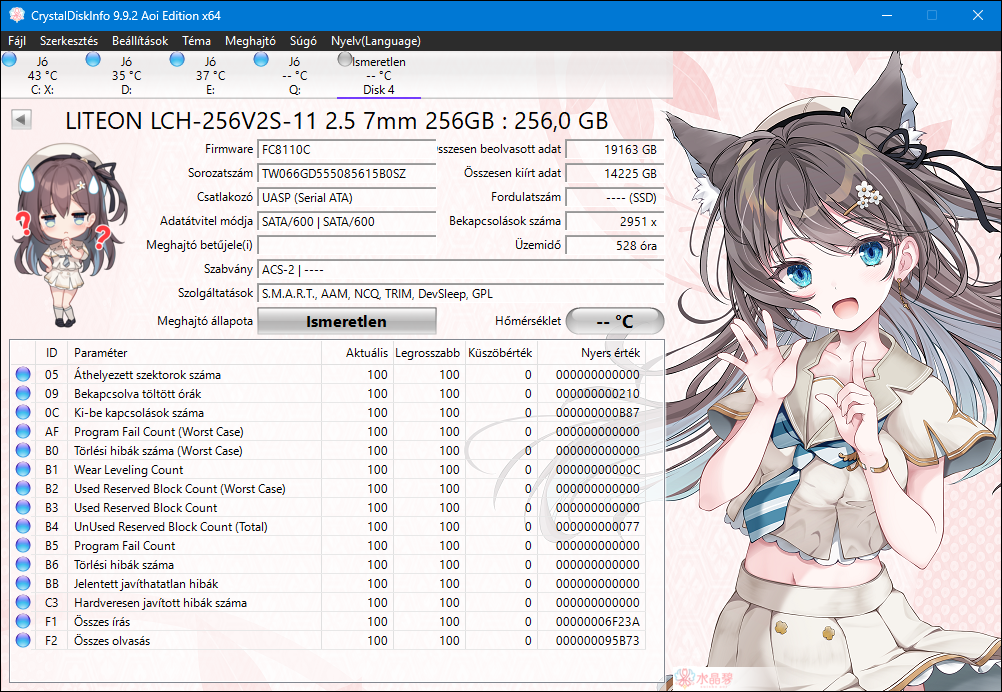This screenshot has height=692, width=1002.
Task: Click the status orb for attribute 05
Action: 23,374
